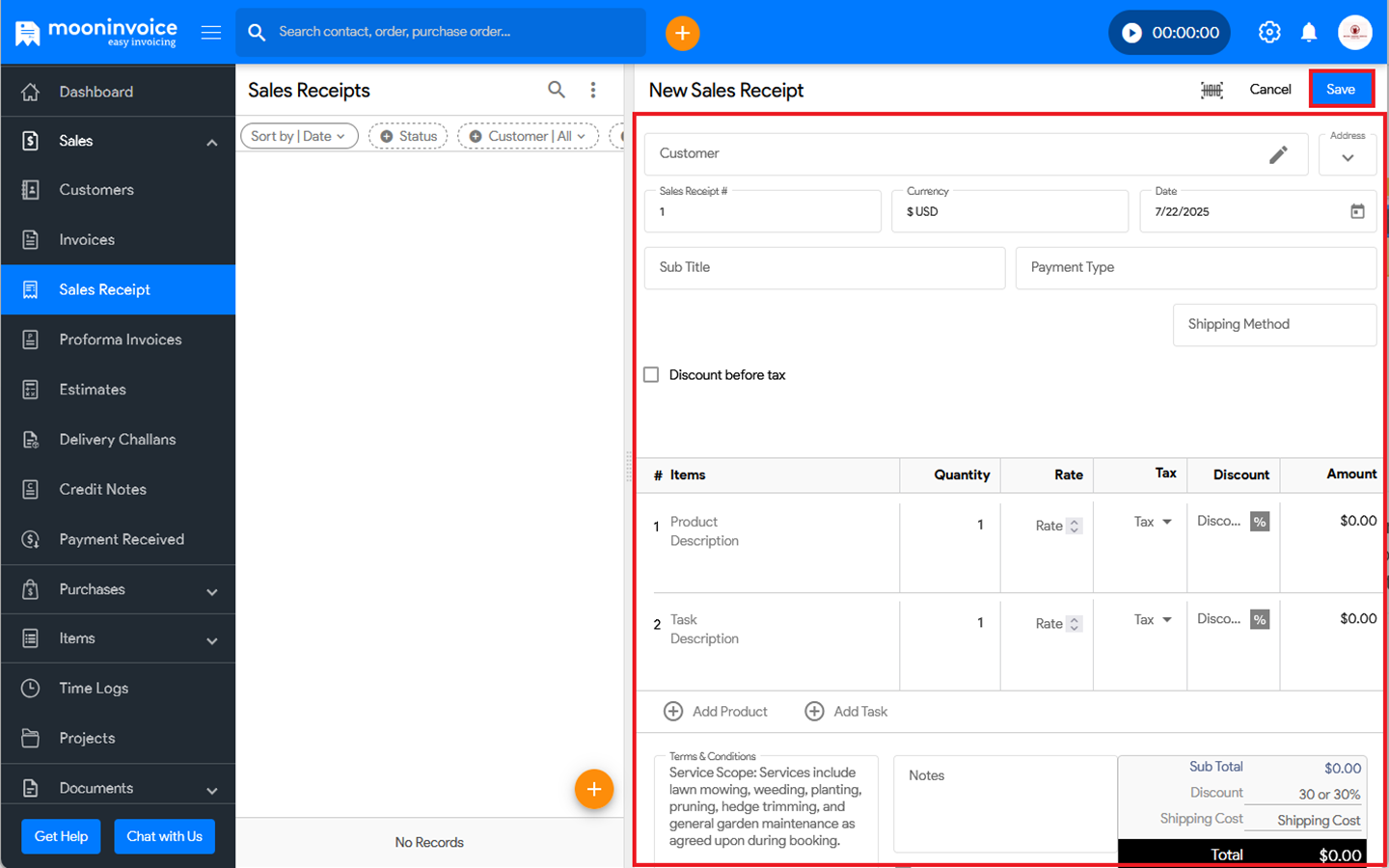Start the timer play button
This screenshot has height=868, width=1389.
coord(1131,33)
